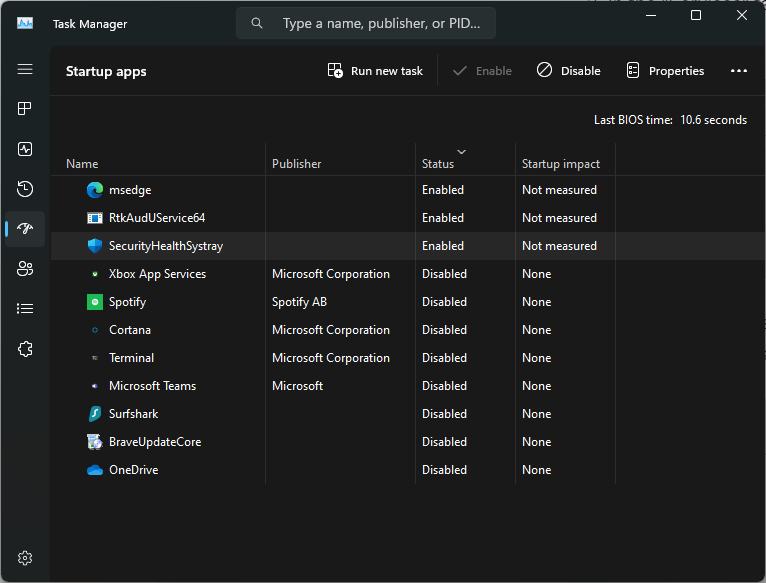
Task: Click Disable for selected startup app
Action: coord(569,71)
